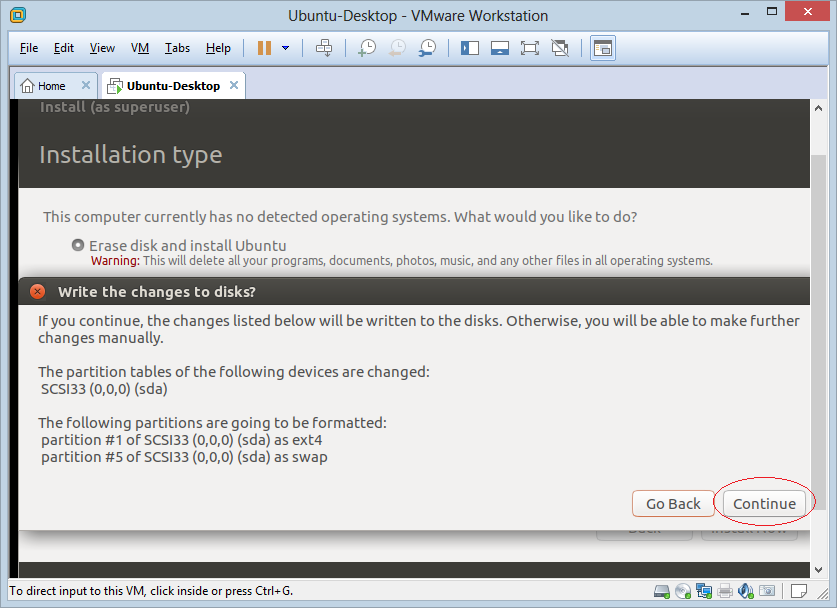This screenshot has width=837, height=608.
Task: Click Continue to write changes to disk
Action: 764,504
